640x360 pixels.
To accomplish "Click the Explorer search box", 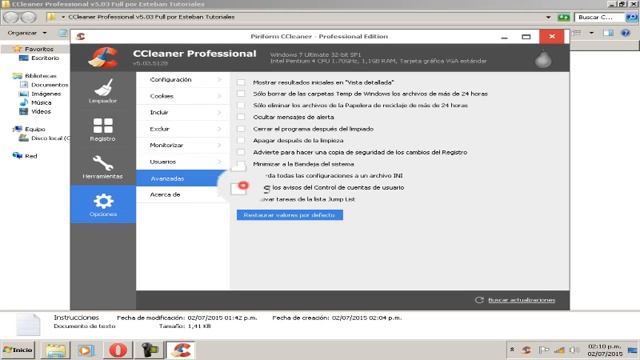I will point(599,17).
